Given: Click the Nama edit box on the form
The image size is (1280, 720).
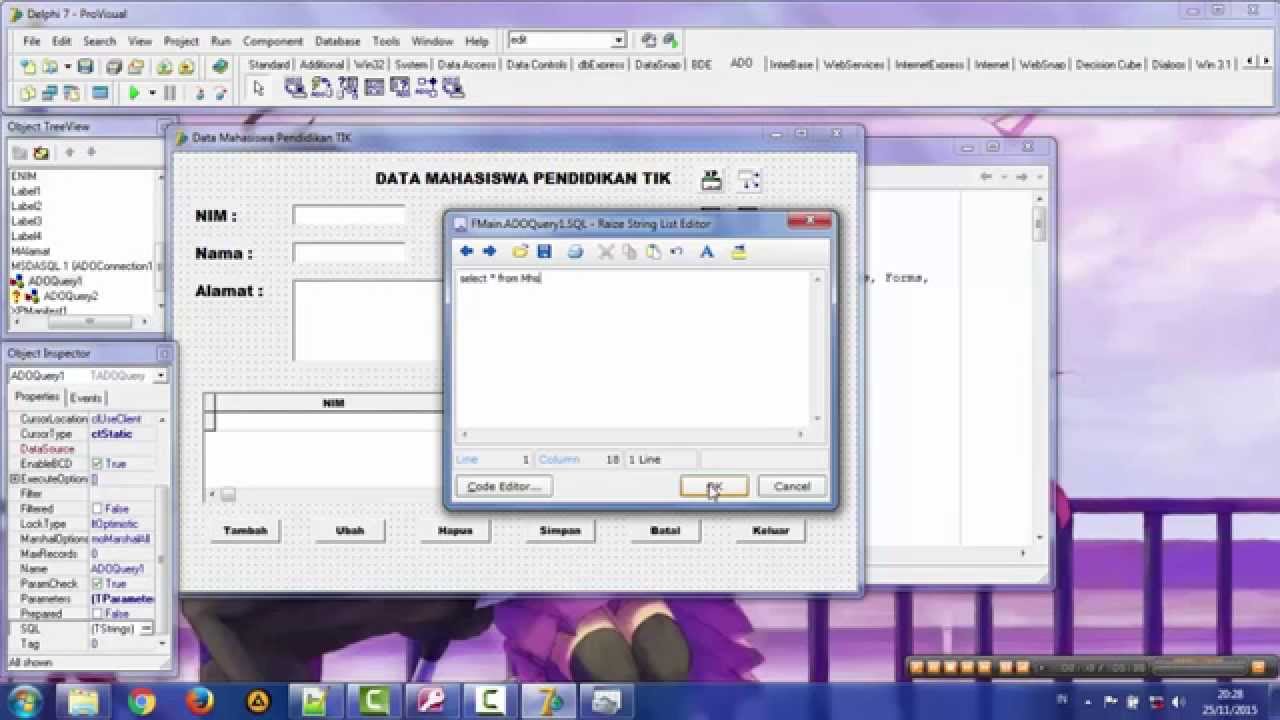Looking at the screenshot, I should [x=349, y=252].
